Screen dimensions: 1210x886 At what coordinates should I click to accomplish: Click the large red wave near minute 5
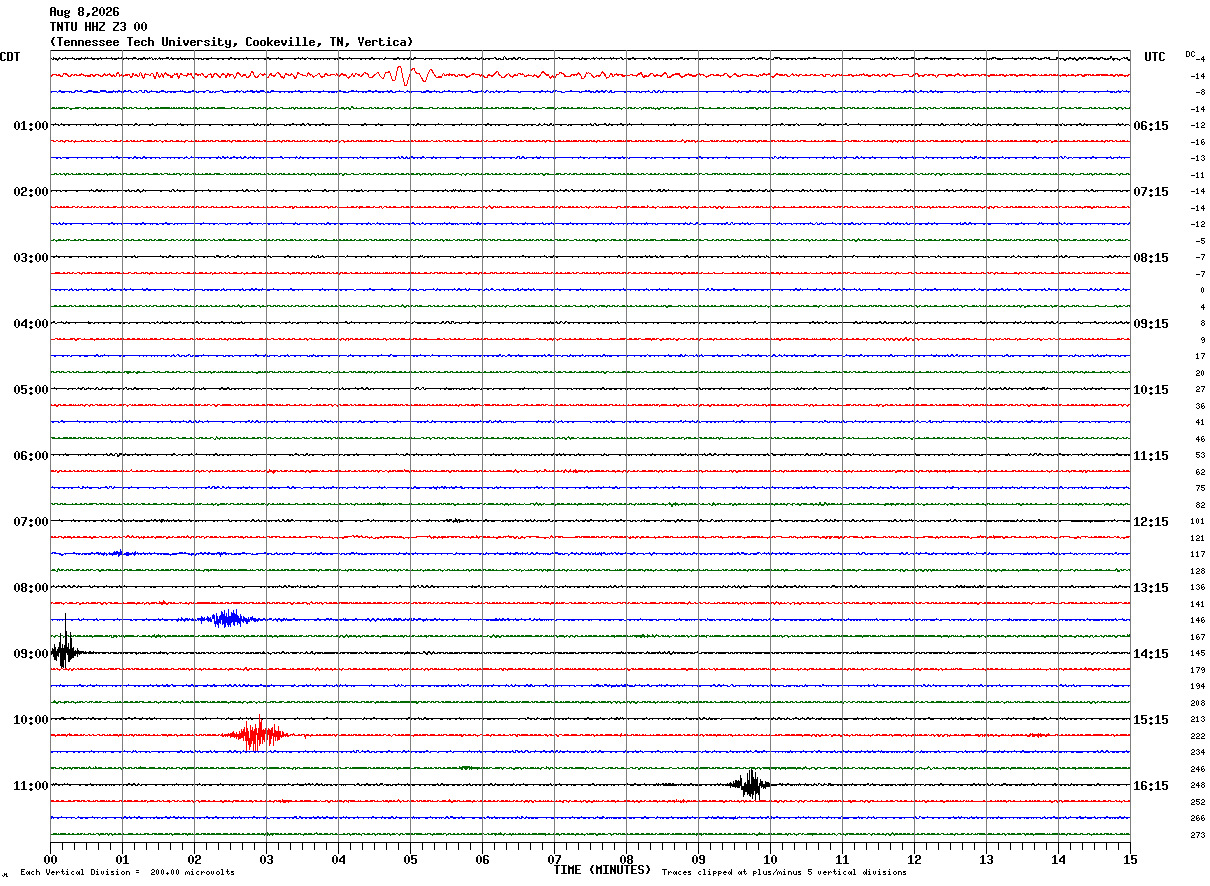pos(414,75)
